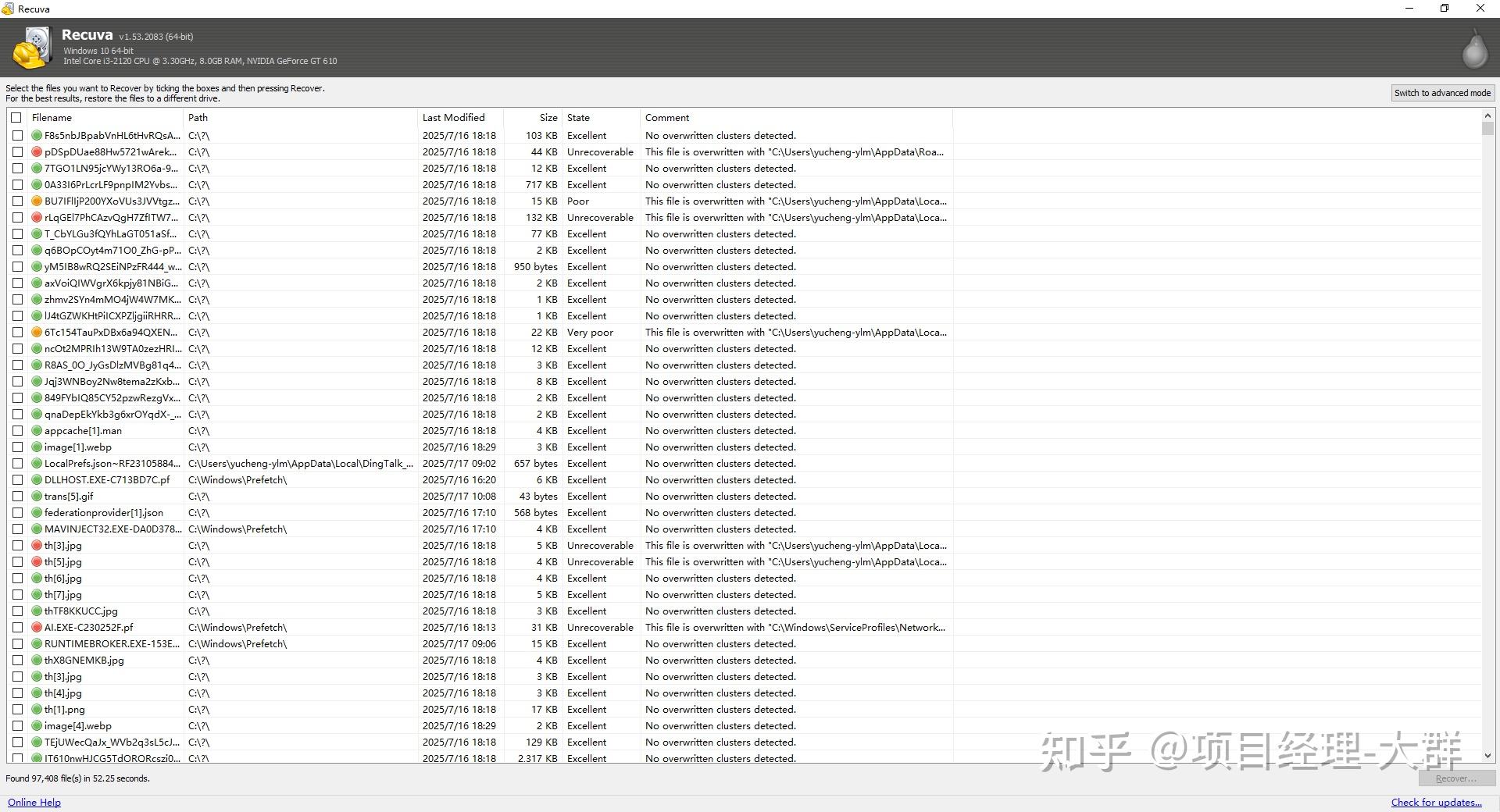Click red status dot next to th[5].jpg

37,561
